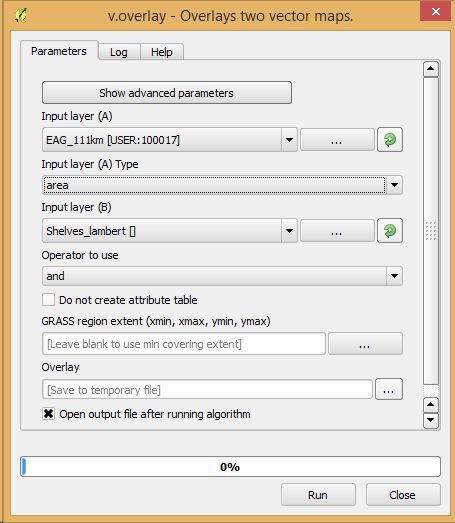Enable Do not create attribute table
This screenshot has width=455, height=523.
(x=48, y=300)
